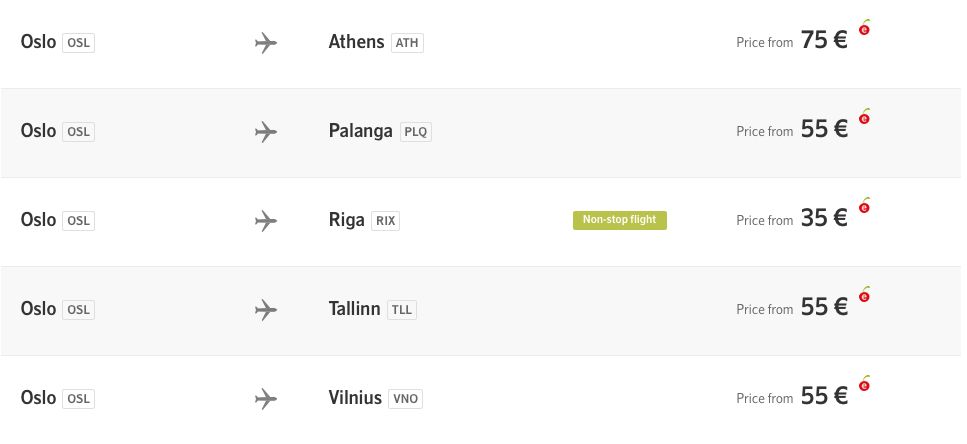Select the Non-stop flight green badge
967x444 pixels.
coord(620,220)
